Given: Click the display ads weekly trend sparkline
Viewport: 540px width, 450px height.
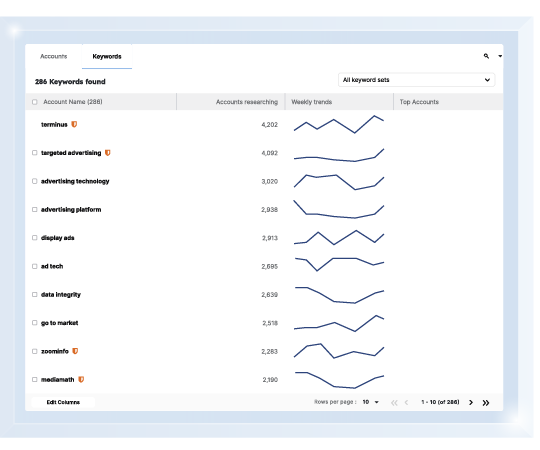Looking at the screenshot, I should (x=339, y=238).
